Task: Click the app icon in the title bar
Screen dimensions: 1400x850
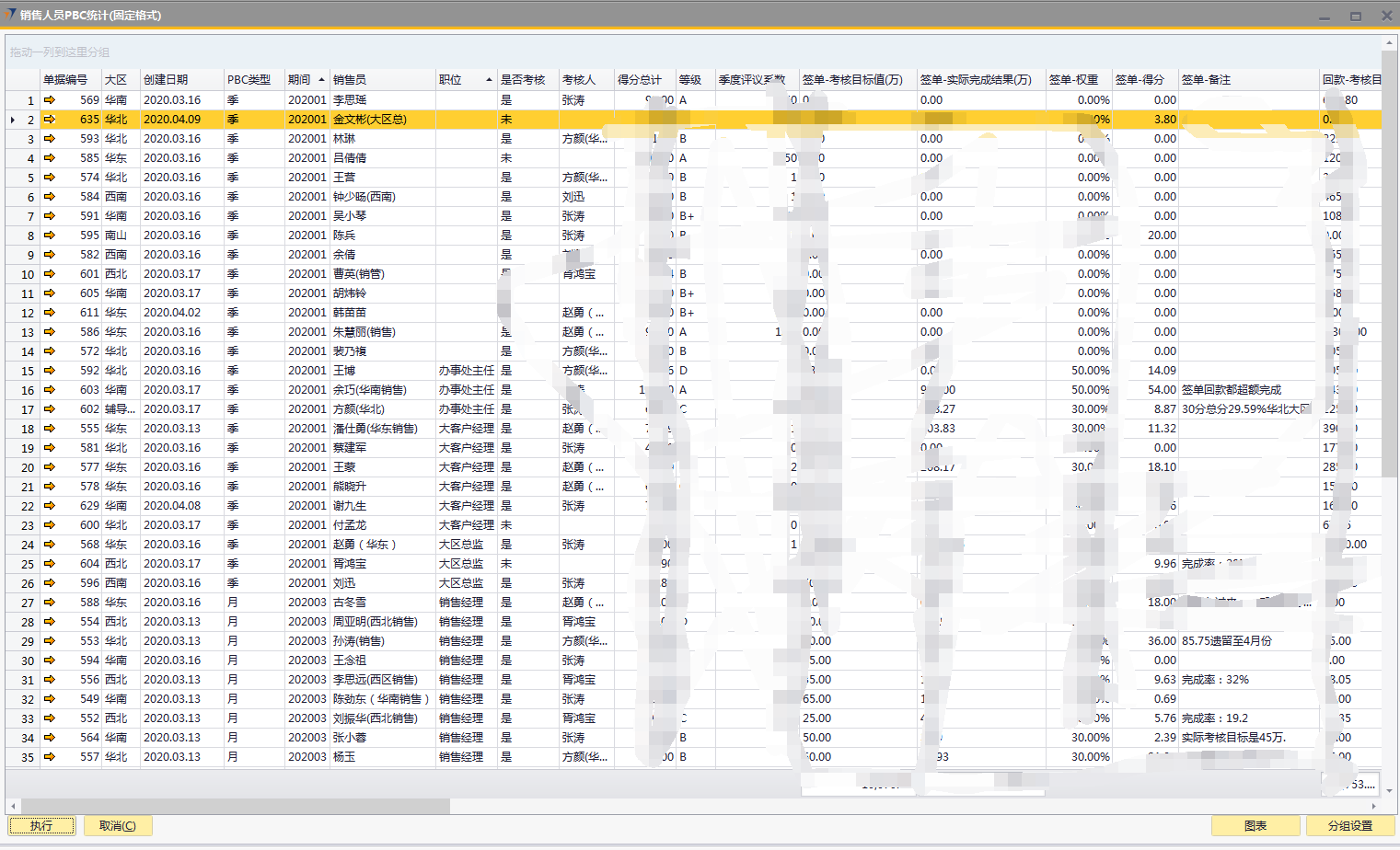Action: point(10,15)
